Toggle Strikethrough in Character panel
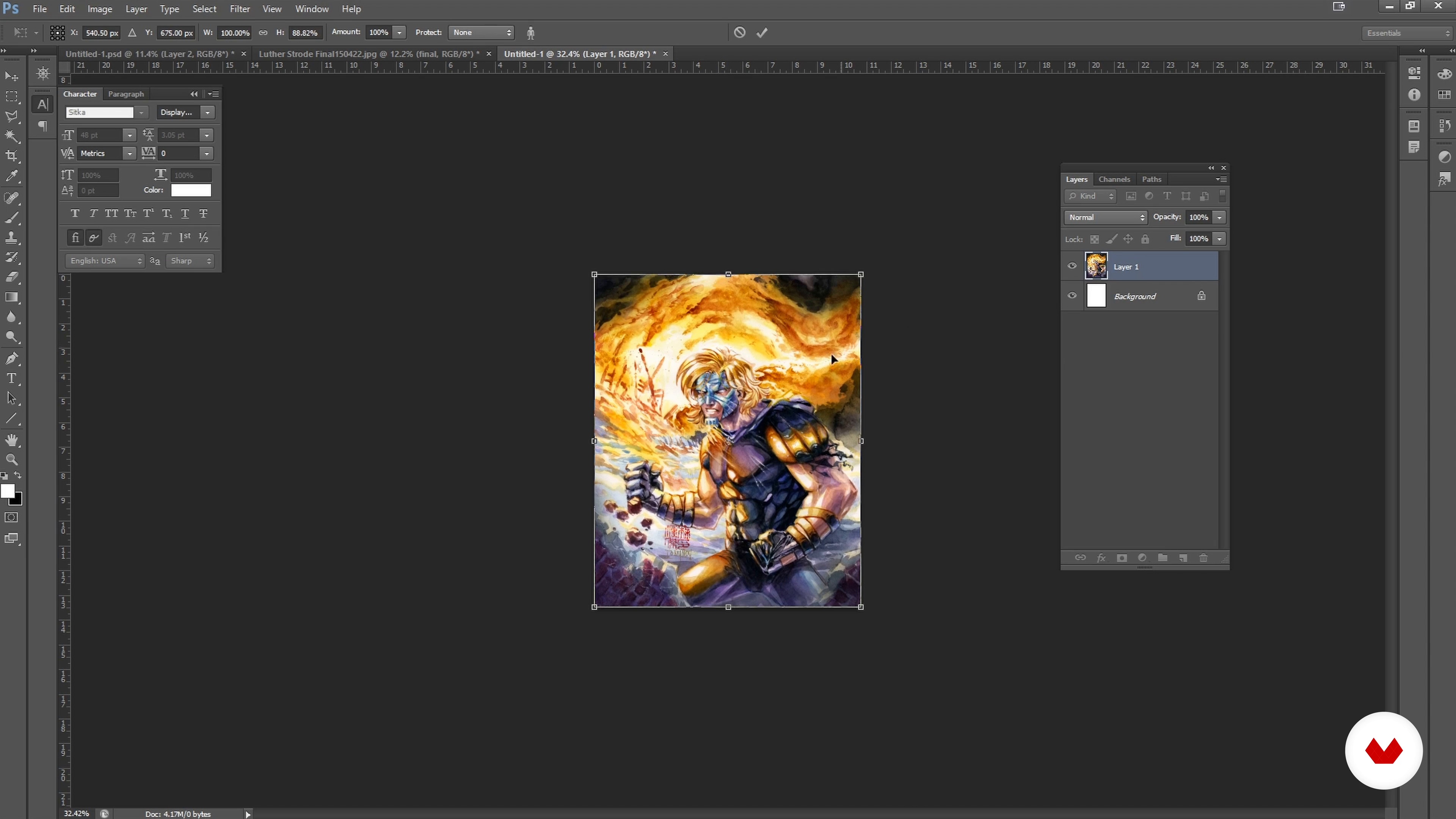Viewport: 1456px width, 819px height. (204, 213)
